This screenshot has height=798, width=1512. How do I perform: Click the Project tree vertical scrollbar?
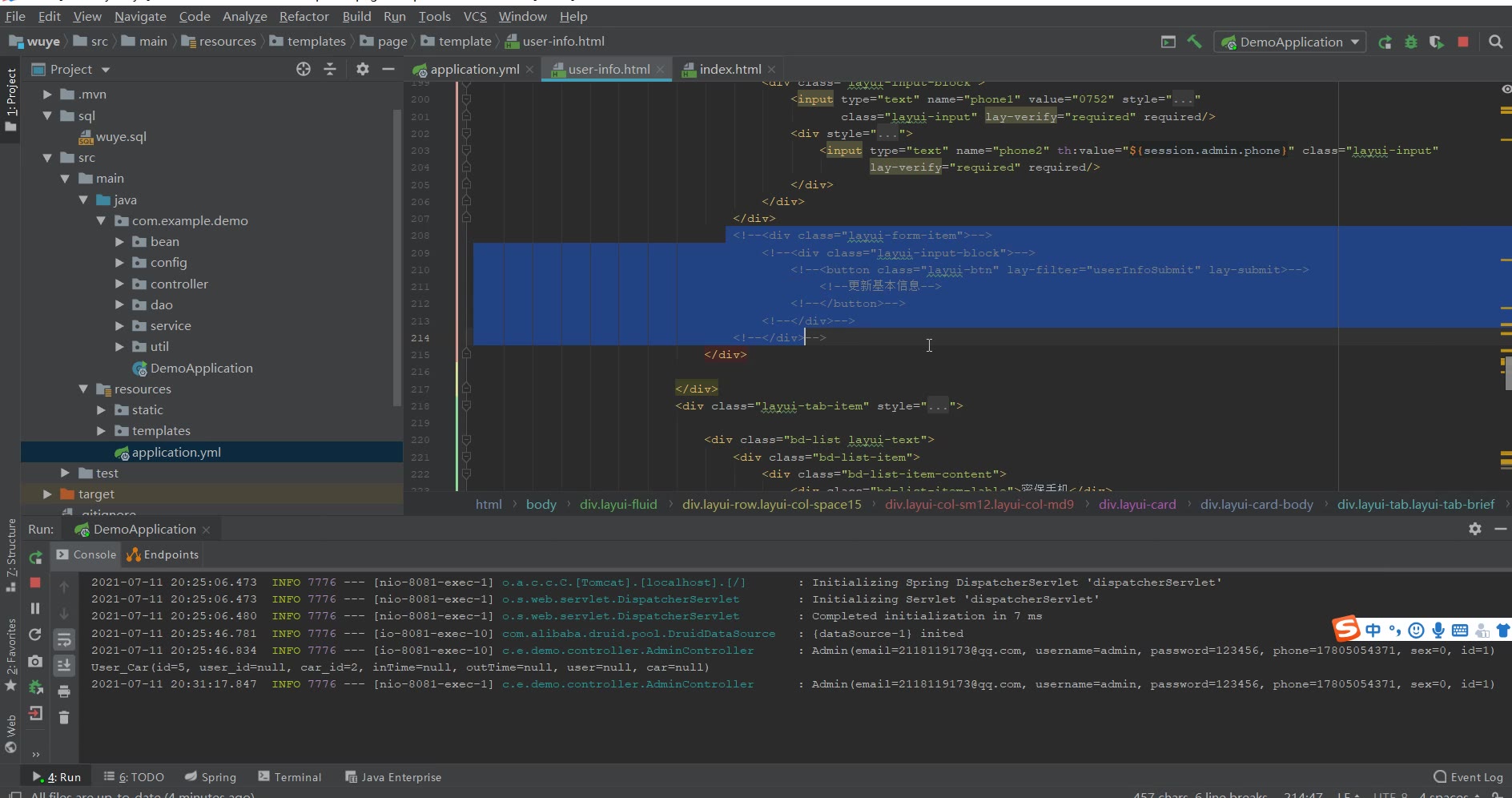point(396,256)
